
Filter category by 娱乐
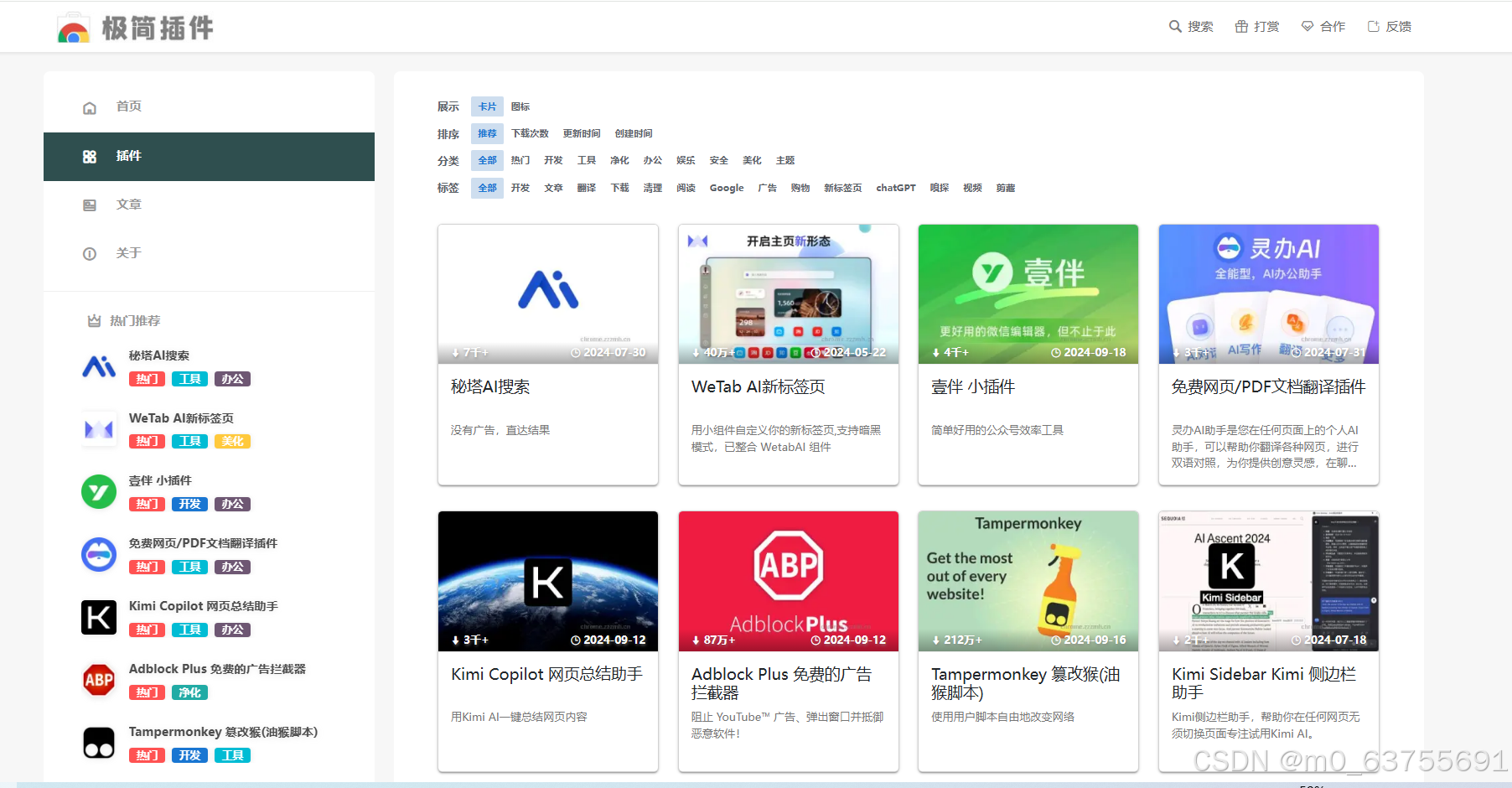pyautogui.click(x=686, y=160)
